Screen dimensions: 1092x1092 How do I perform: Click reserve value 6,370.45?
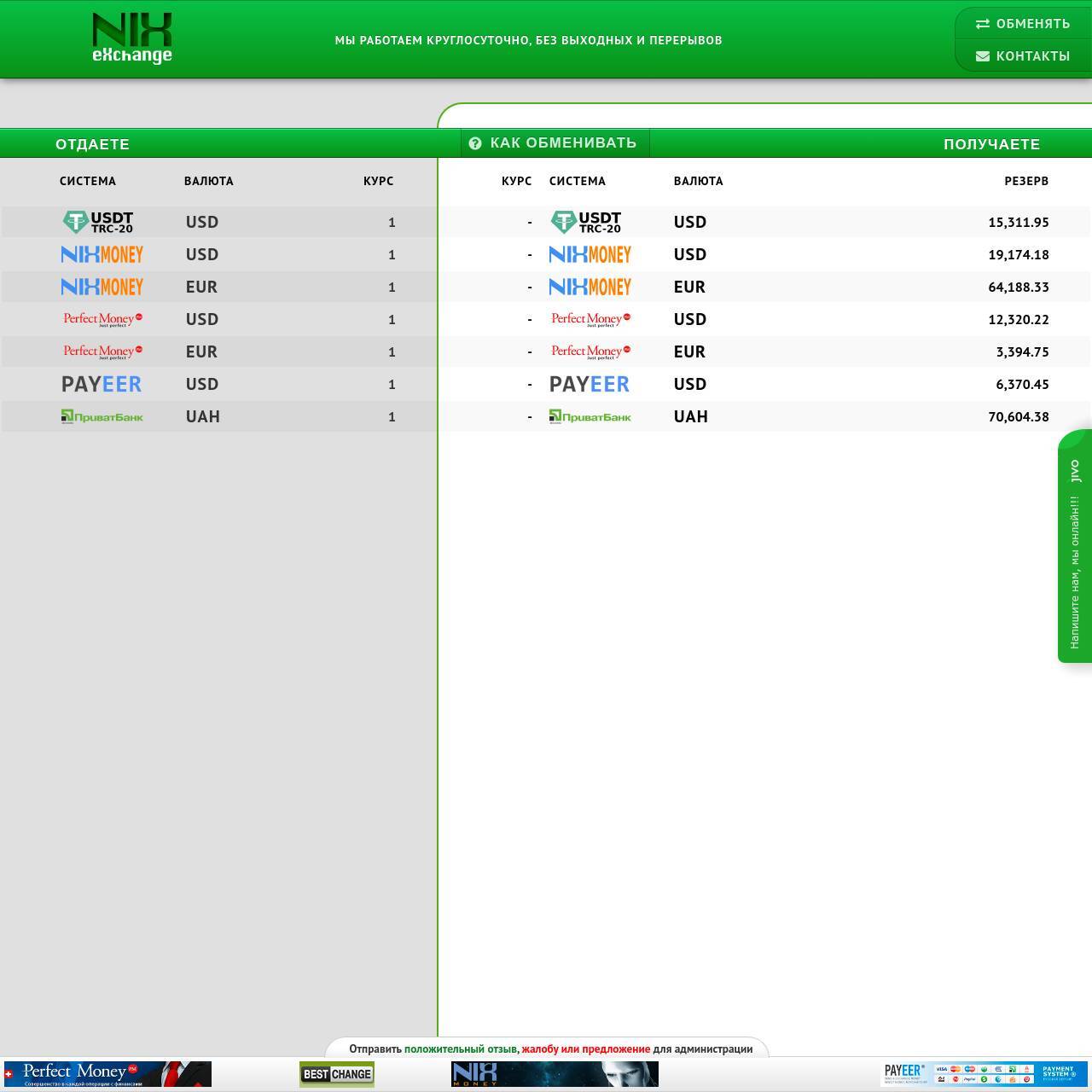(1022, 385)
